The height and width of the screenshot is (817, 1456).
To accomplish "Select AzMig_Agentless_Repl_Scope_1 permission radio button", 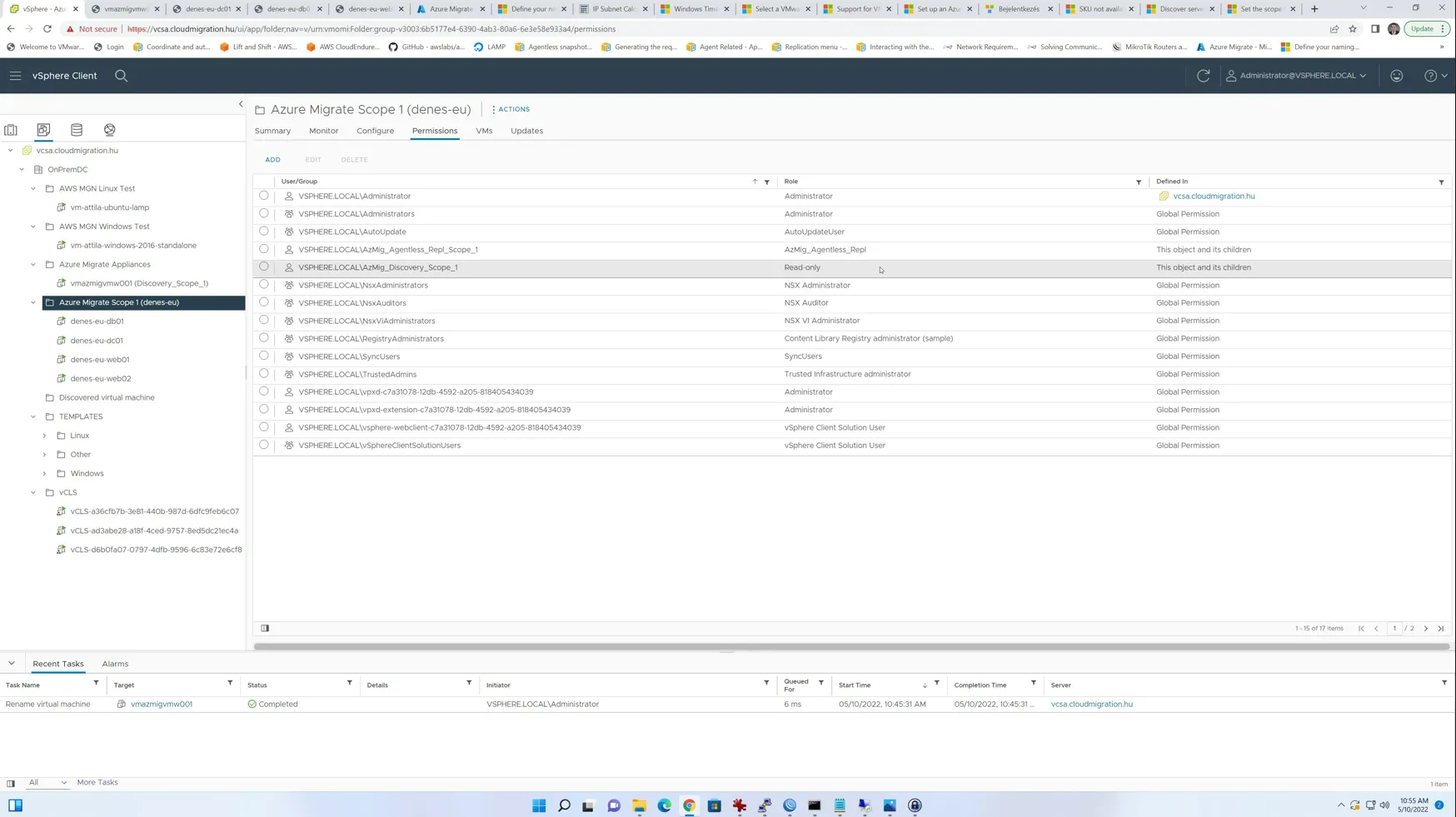I will pos(264,249).
